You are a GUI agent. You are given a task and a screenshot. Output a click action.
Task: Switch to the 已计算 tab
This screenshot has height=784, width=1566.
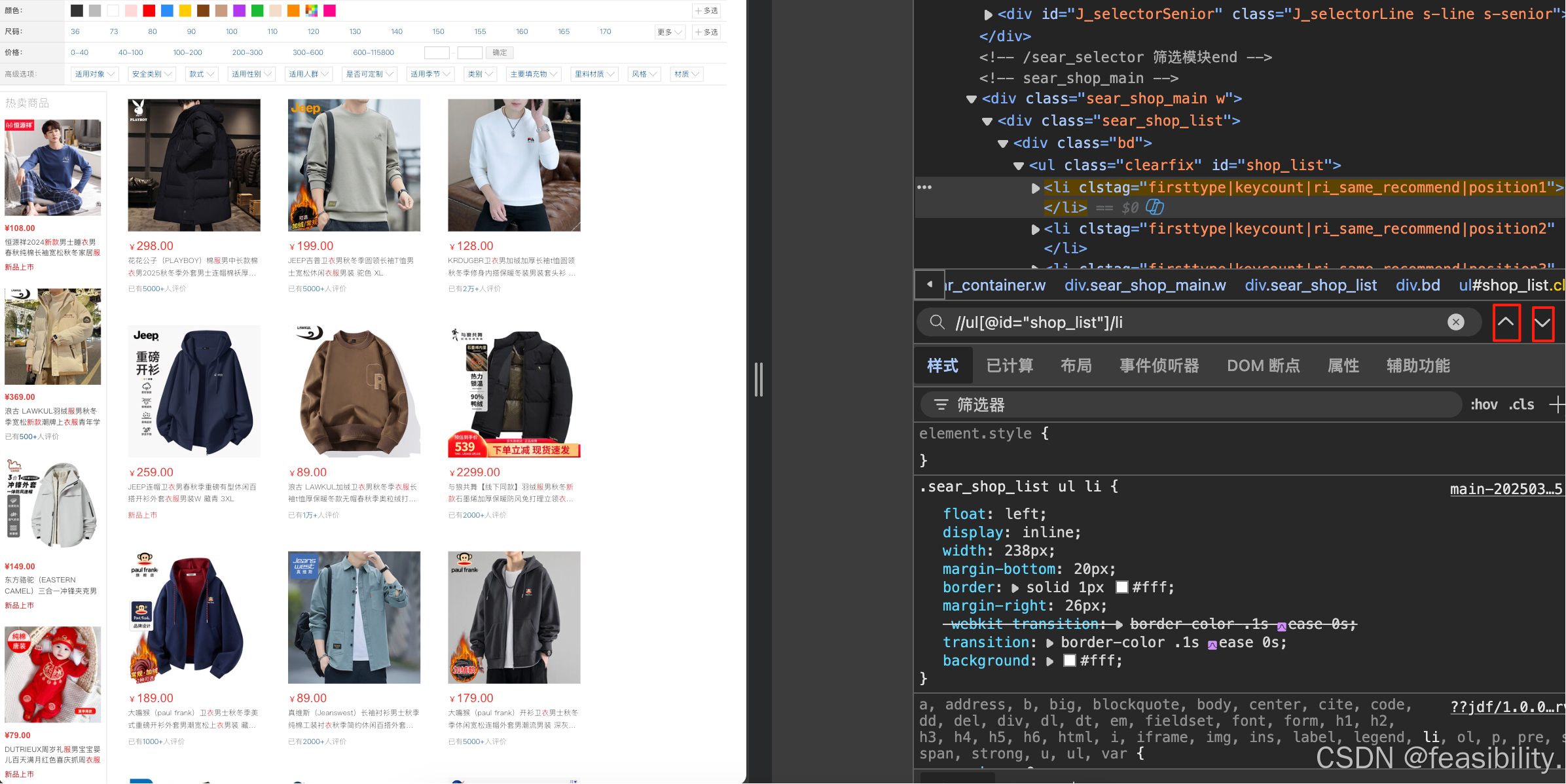pyautogui.click(x=1010, y=366)
